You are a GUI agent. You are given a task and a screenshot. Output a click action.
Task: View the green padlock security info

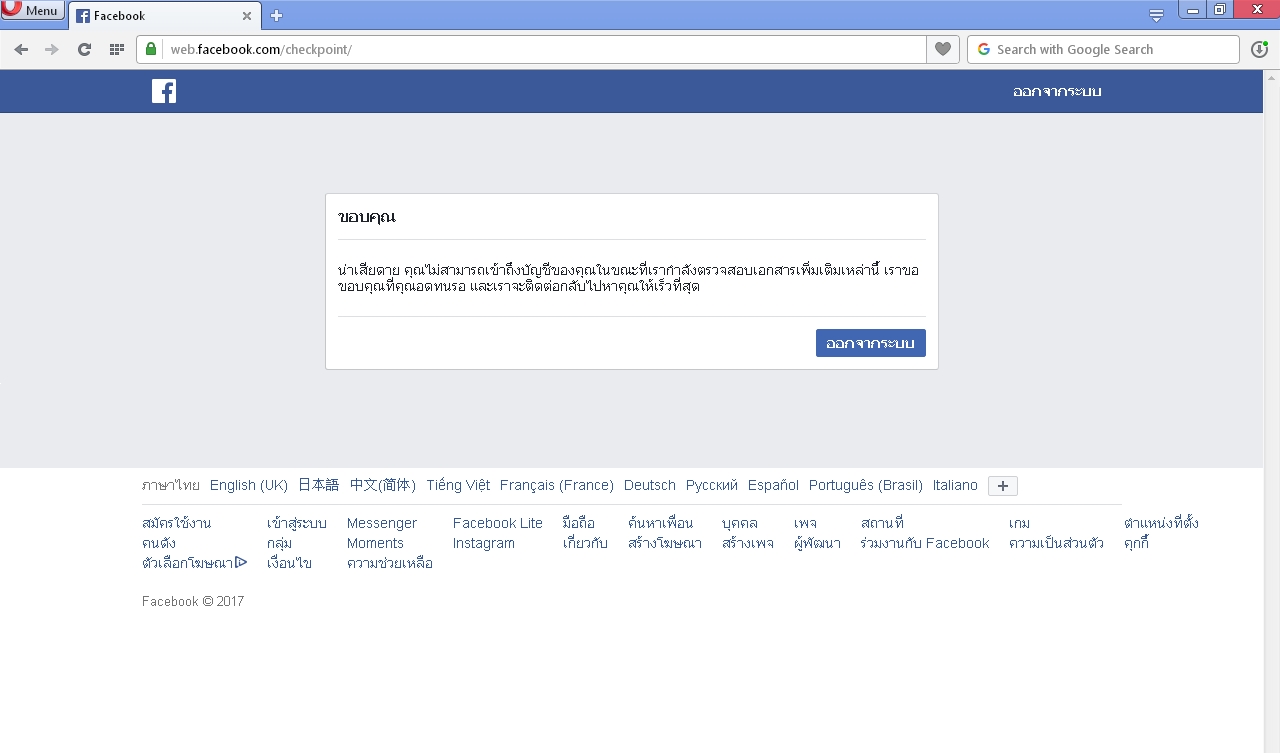pos(151,49)
